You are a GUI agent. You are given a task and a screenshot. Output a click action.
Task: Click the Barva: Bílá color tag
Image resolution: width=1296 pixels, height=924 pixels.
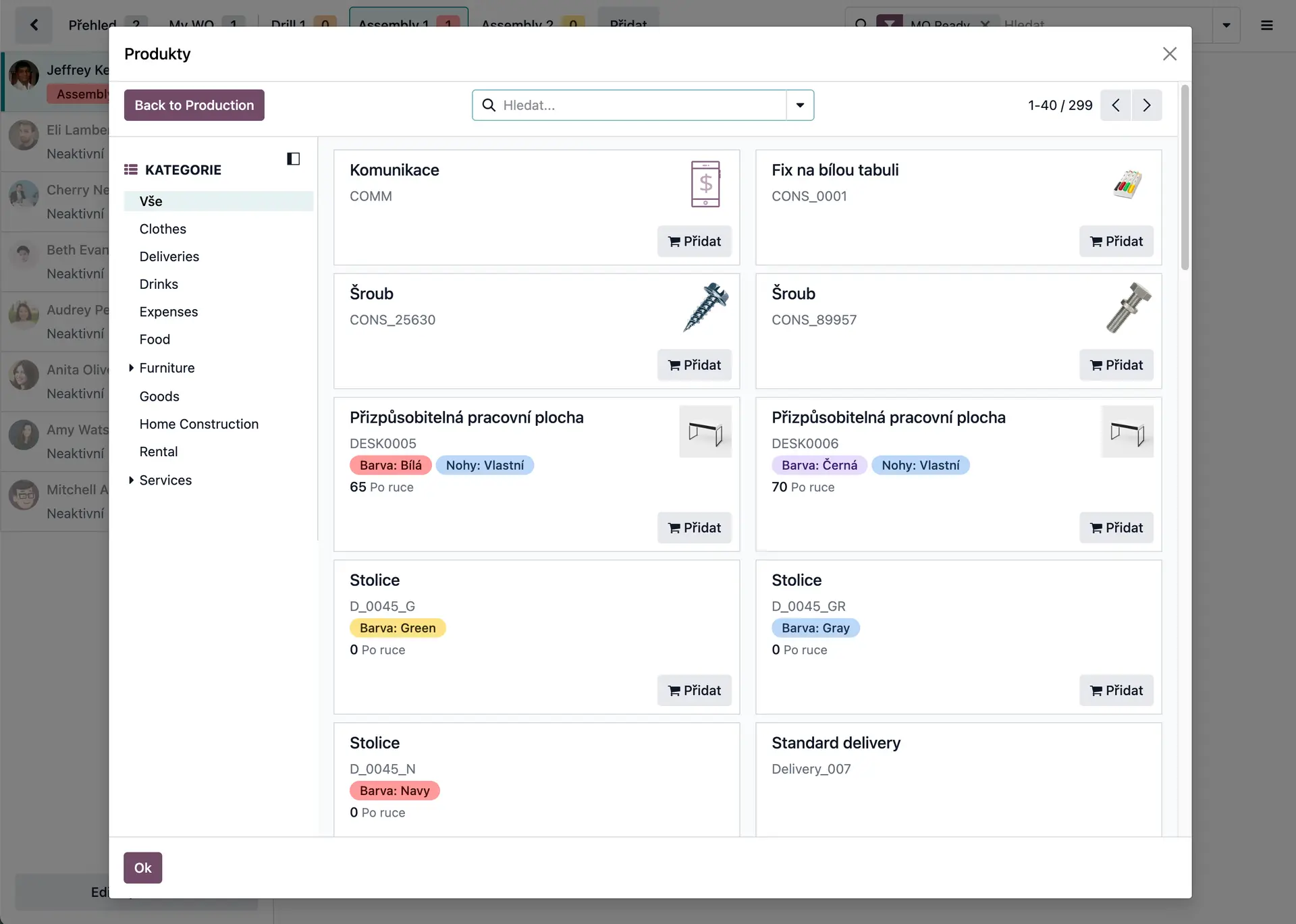tap(390, 465)
